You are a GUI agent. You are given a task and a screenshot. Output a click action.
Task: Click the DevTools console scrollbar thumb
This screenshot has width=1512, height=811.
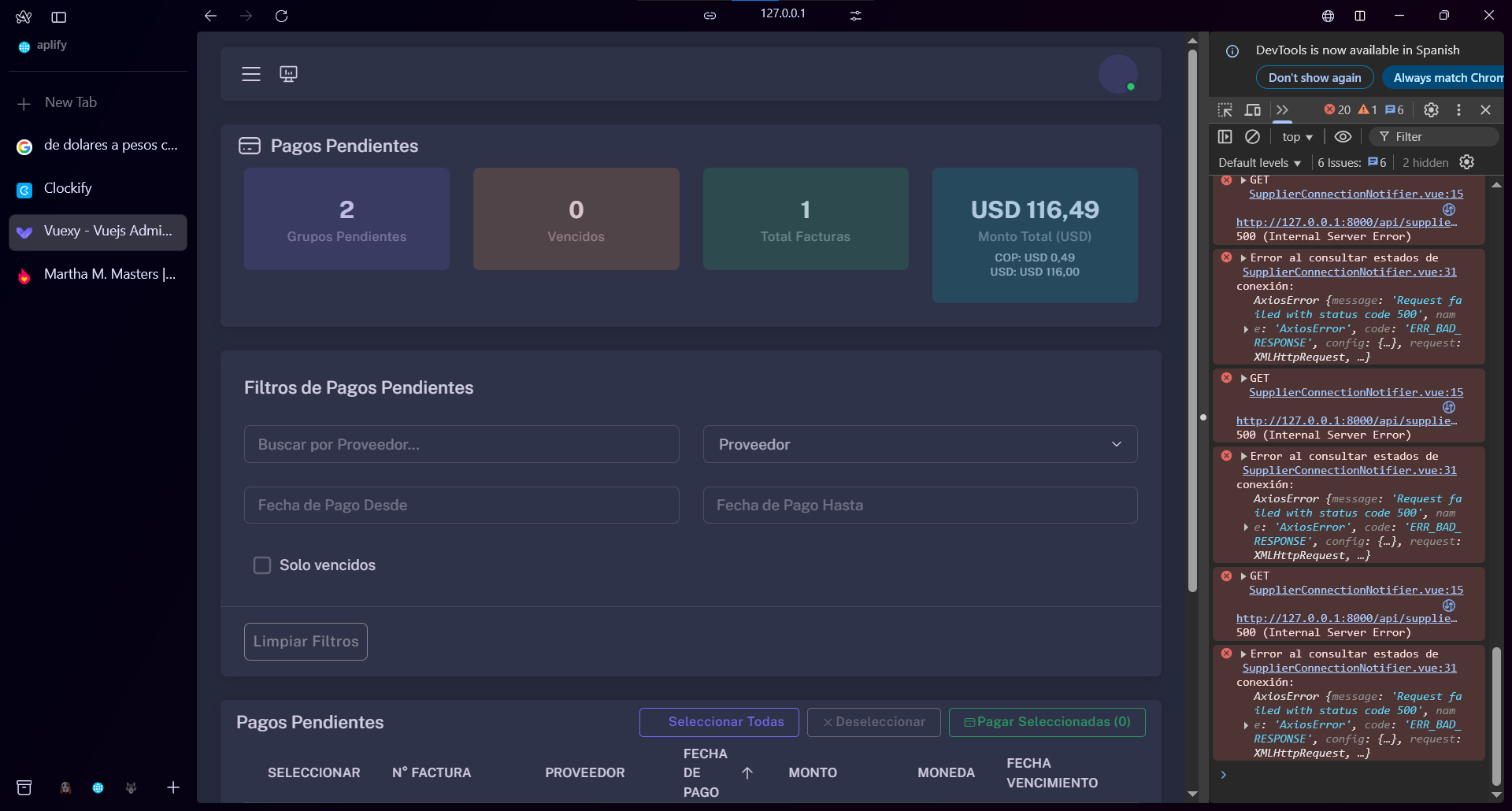[1496, 715]
